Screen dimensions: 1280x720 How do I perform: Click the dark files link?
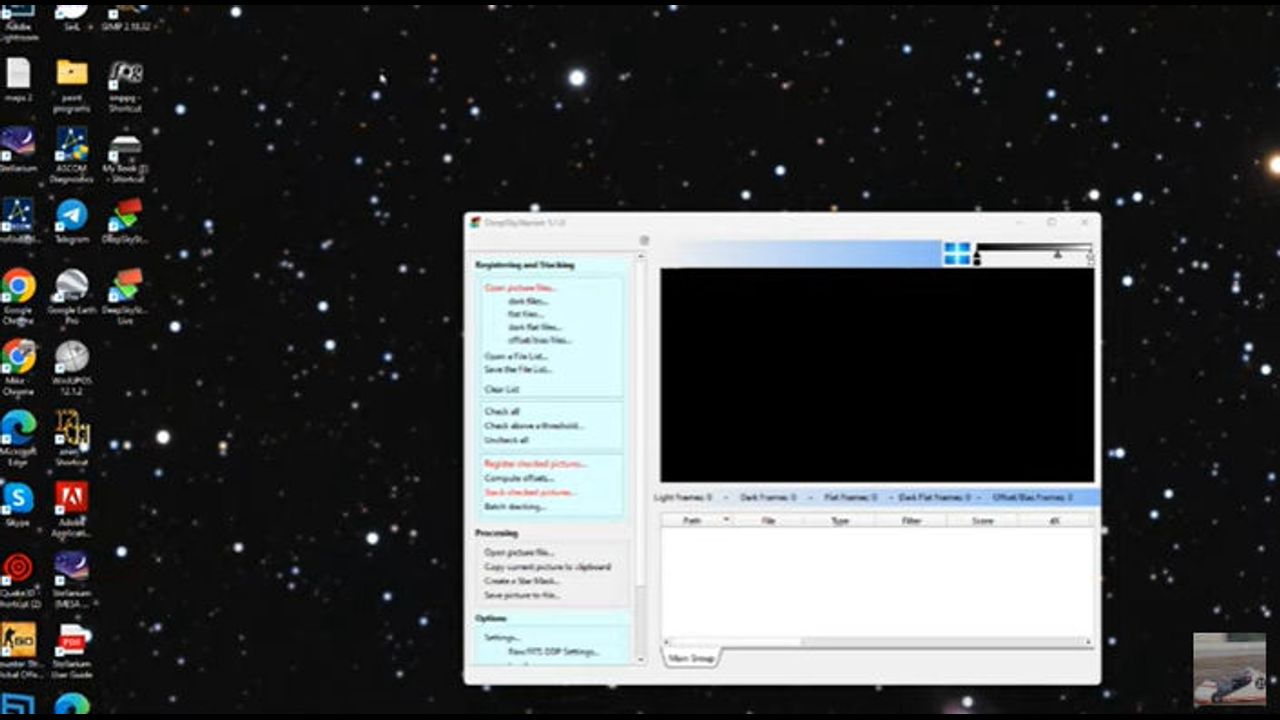pyautogui.click(x=528, y=301)
